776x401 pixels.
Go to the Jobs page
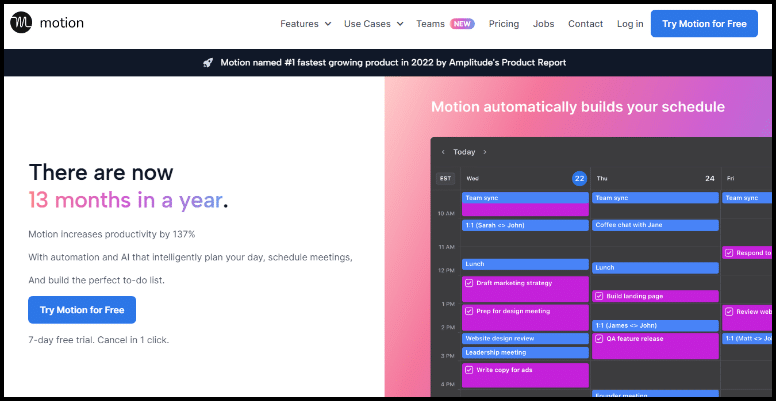pyautogui.click(x=543, y=24)
